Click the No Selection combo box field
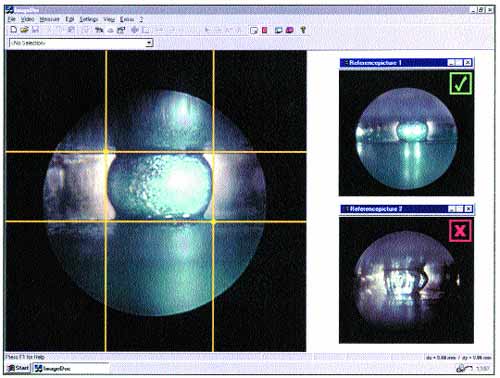This screenshot has width=500, height=378. pos(81,43)
